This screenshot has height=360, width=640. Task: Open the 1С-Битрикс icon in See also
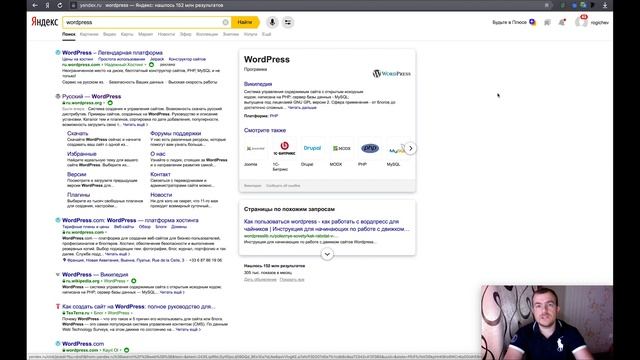284,148
